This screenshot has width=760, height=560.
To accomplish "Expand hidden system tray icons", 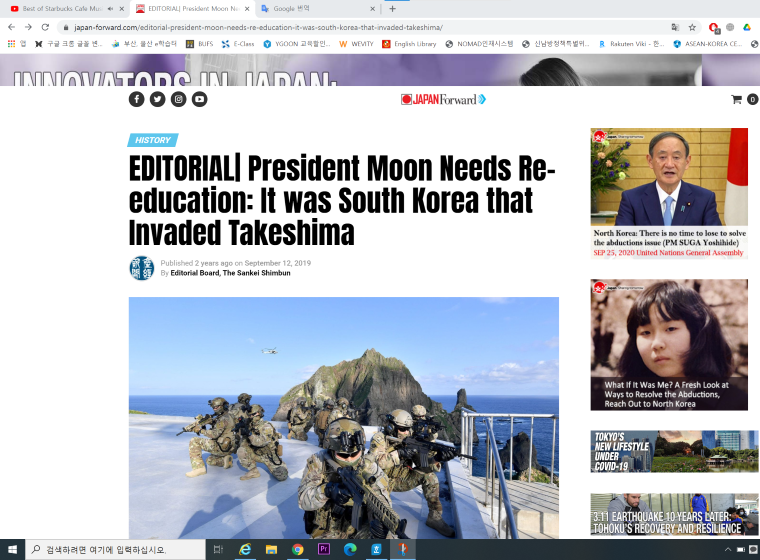I will coord(727,550).
